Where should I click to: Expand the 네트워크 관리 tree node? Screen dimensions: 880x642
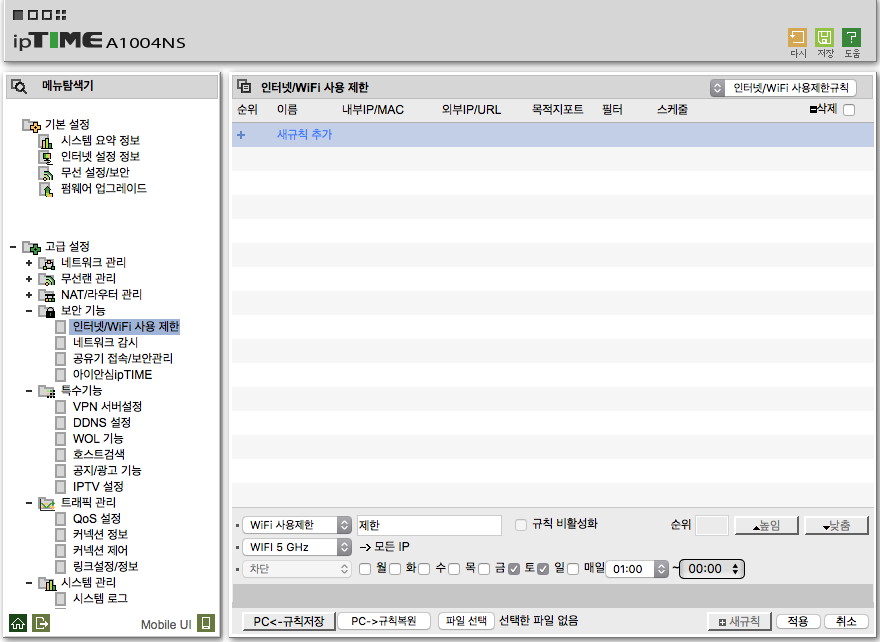(29, 263)
